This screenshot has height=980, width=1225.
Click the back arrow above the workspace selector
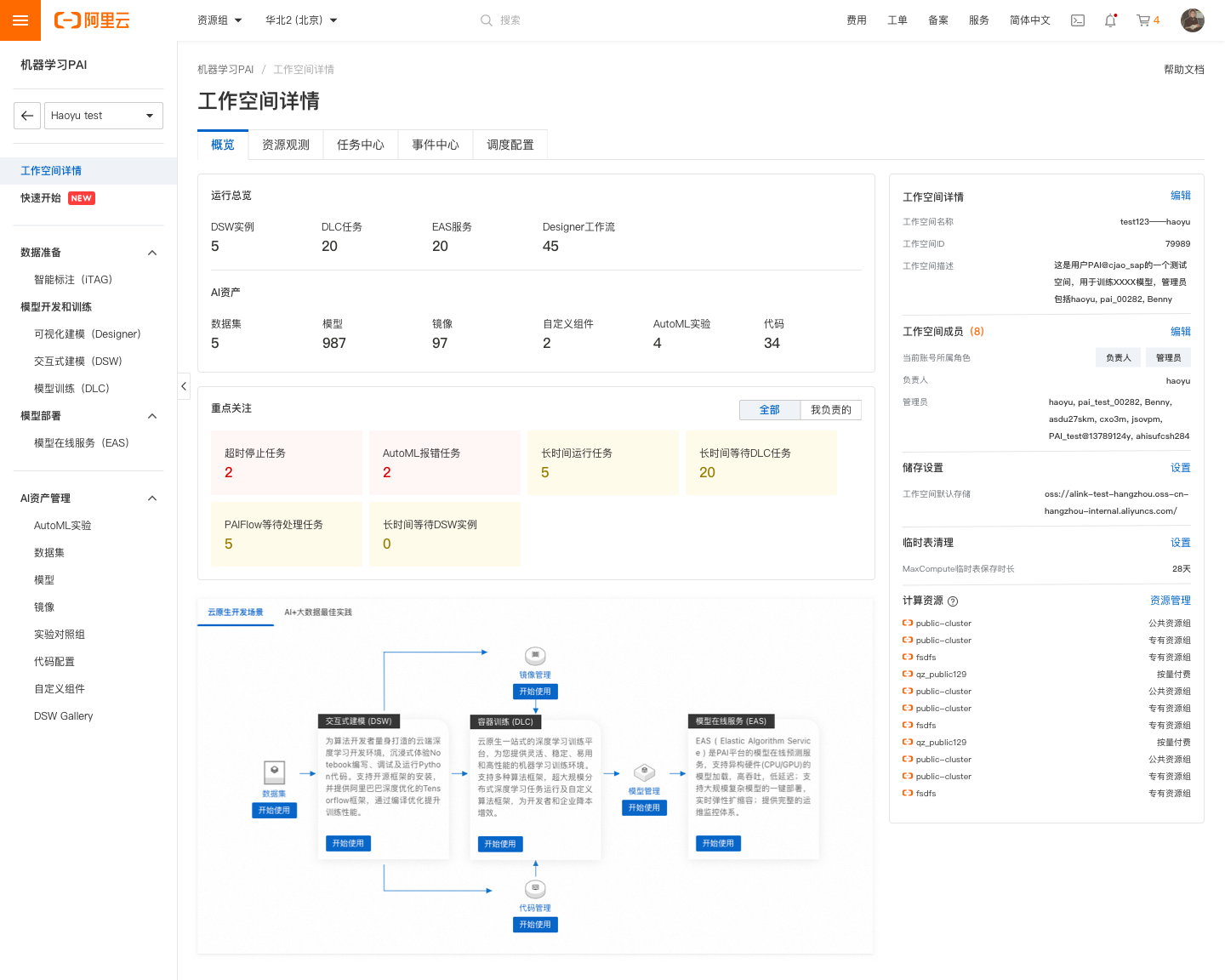(x=26, y=115)
